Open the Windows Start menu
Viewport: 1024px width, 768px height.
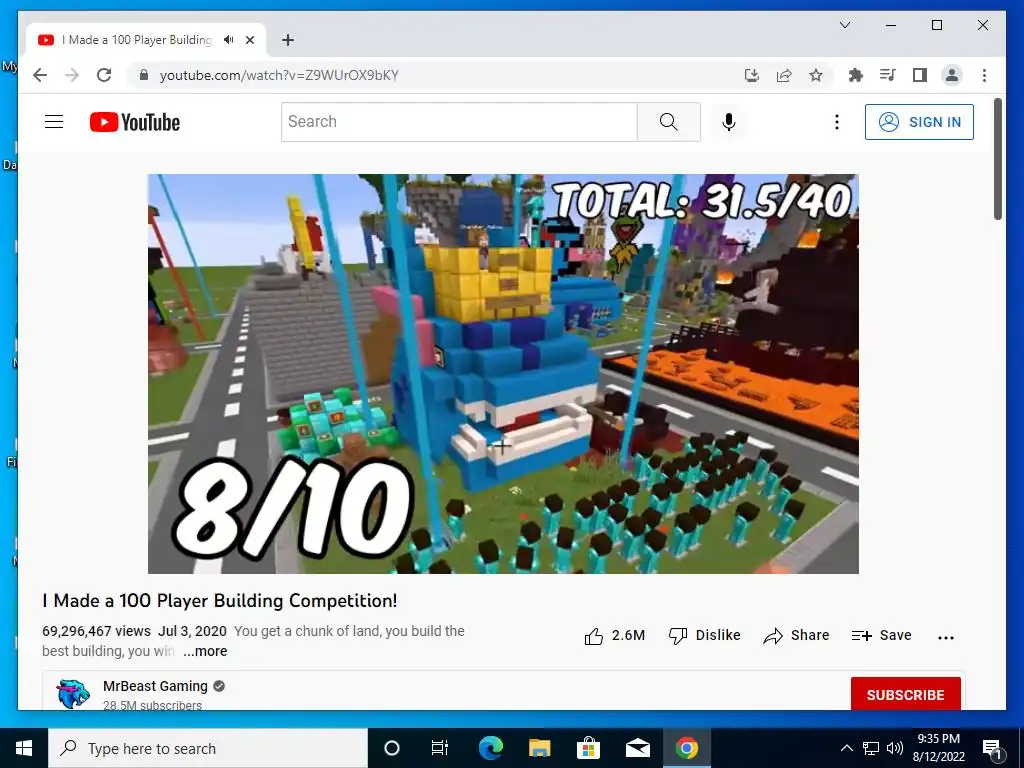pyautogui.click(x=24, y=748)
